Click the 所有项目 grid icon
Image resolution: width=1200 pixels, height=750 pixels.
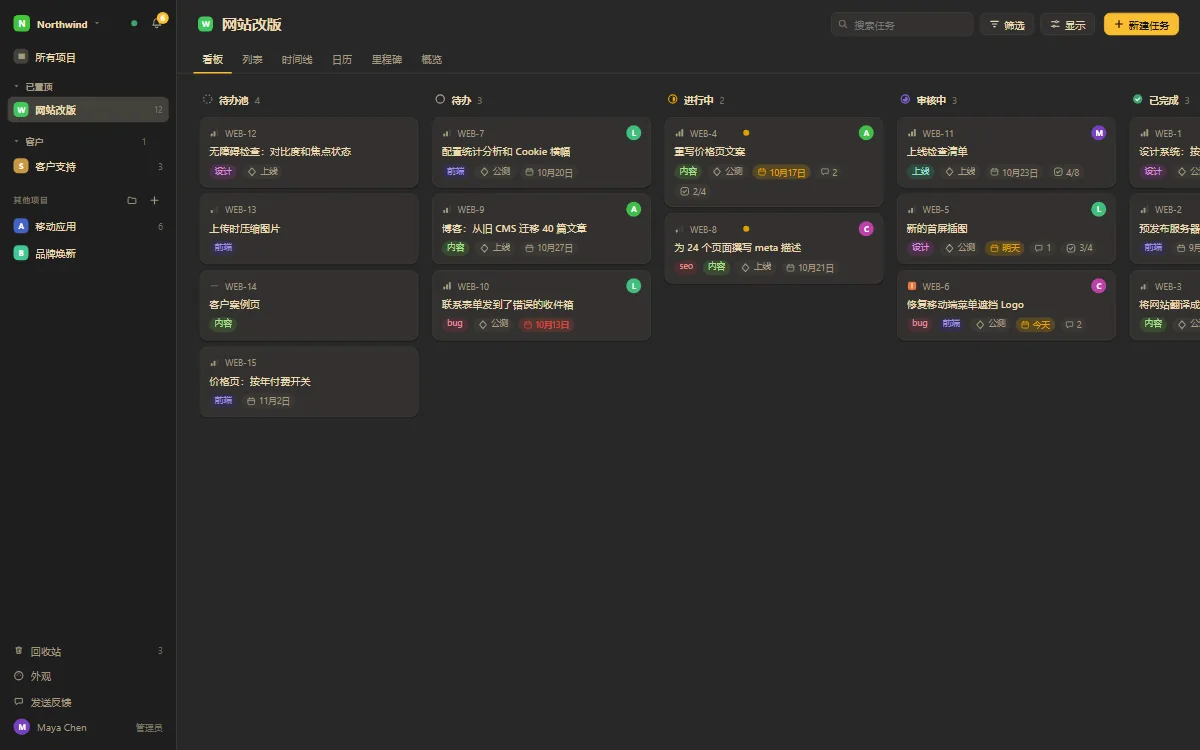click(x=21, y=57)
